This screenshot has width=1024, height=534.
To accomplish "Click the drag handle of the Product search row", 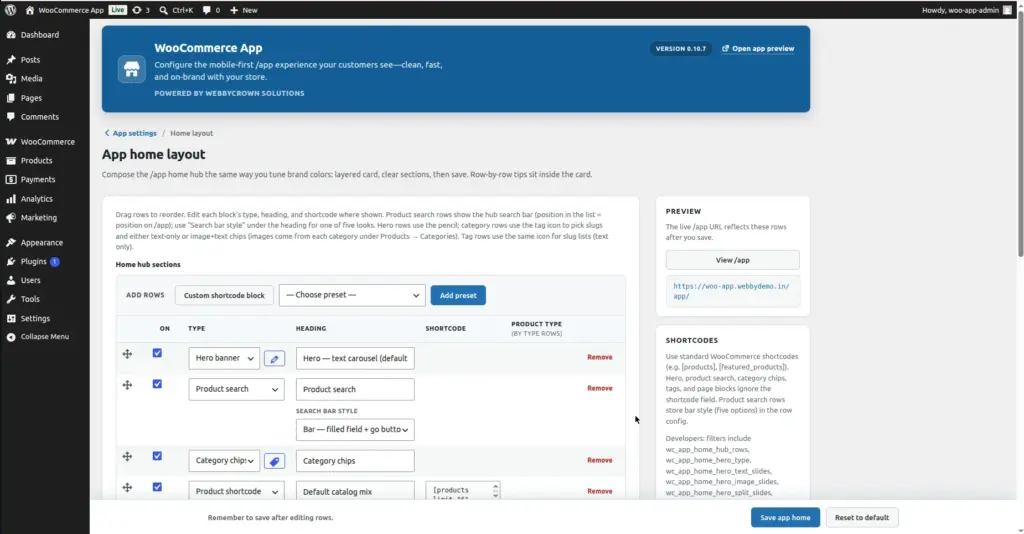I will pyautogui.click(x=127, y=385).
